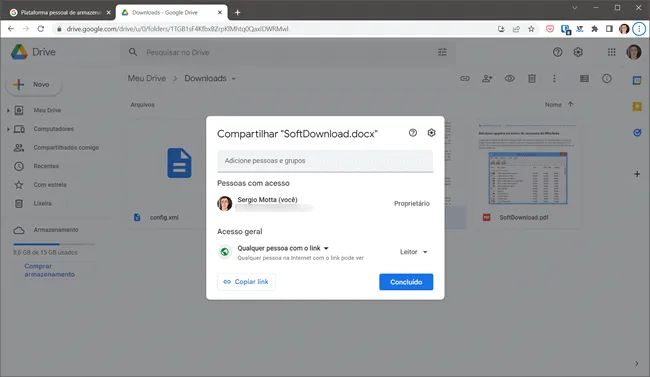Finish sharing with Concluído button

406,282
